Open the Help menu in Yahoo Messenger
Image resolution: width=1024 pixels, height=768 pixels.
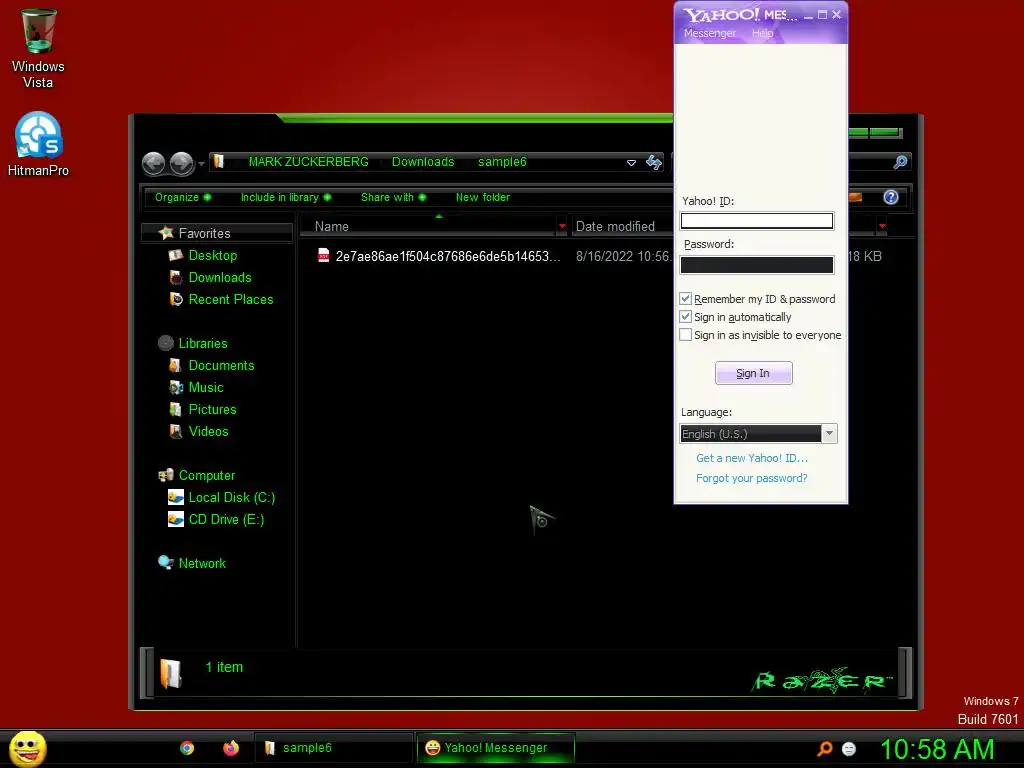point(762,33)
